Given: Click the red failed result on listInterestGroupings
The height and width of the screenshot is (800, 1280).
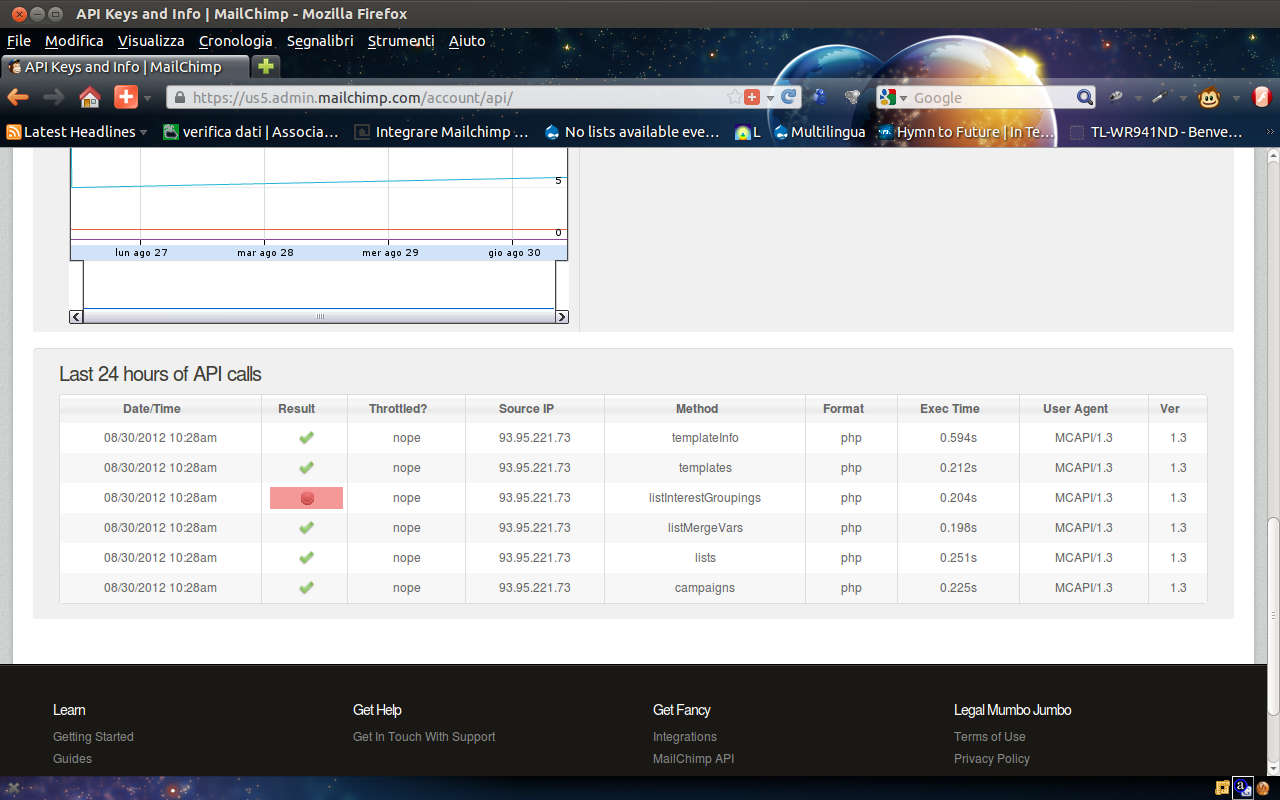Looking at the screenshot, I should click(x=306, y=497).
